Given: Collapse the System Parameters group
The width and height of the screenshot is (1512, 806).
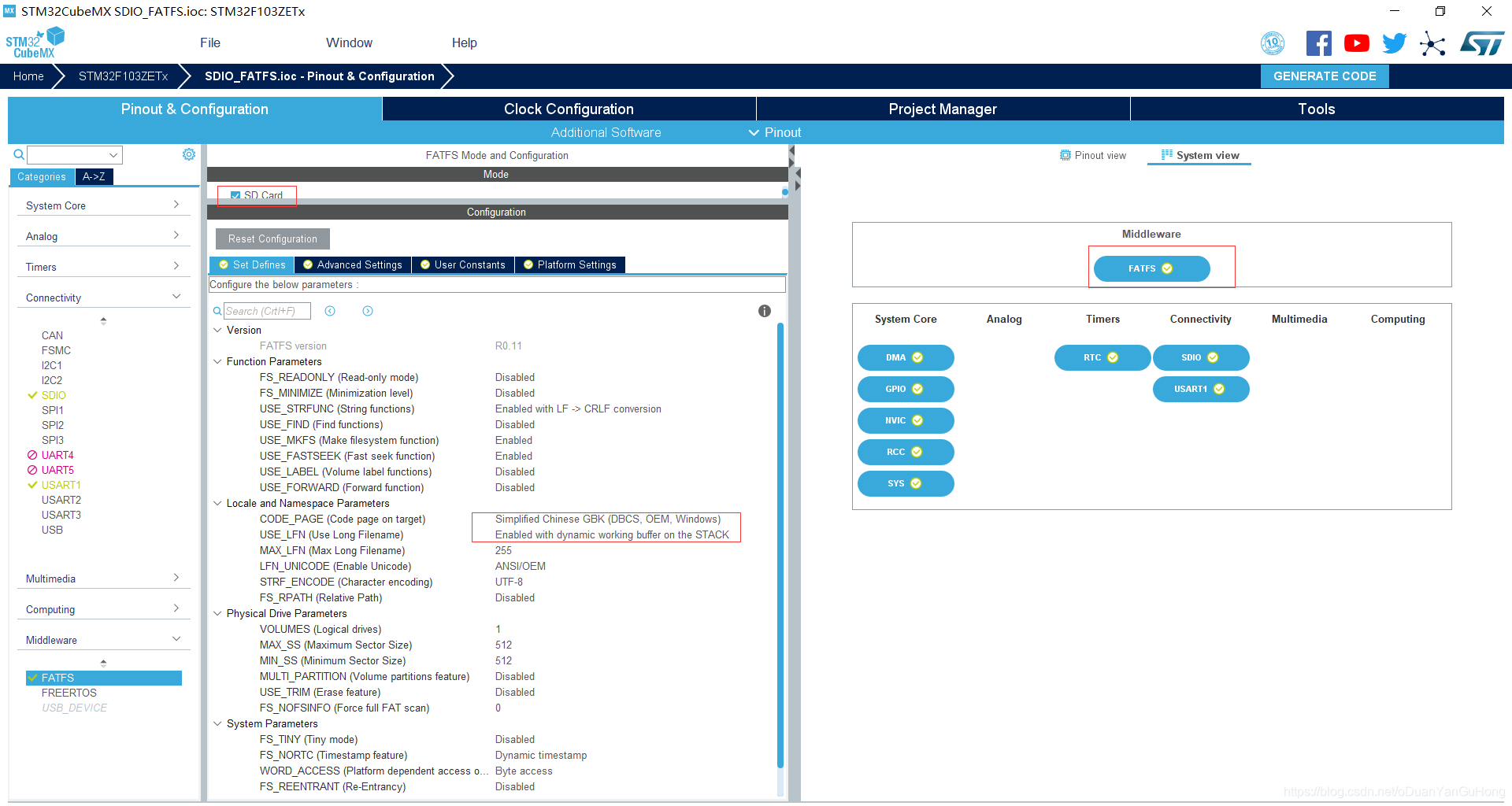Looking at the screenshot, I should click(x=217, y=723).
